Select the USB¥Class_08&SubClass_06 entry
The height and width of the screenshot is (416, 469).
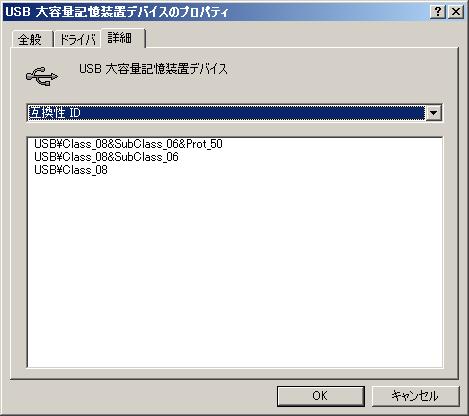106,157
